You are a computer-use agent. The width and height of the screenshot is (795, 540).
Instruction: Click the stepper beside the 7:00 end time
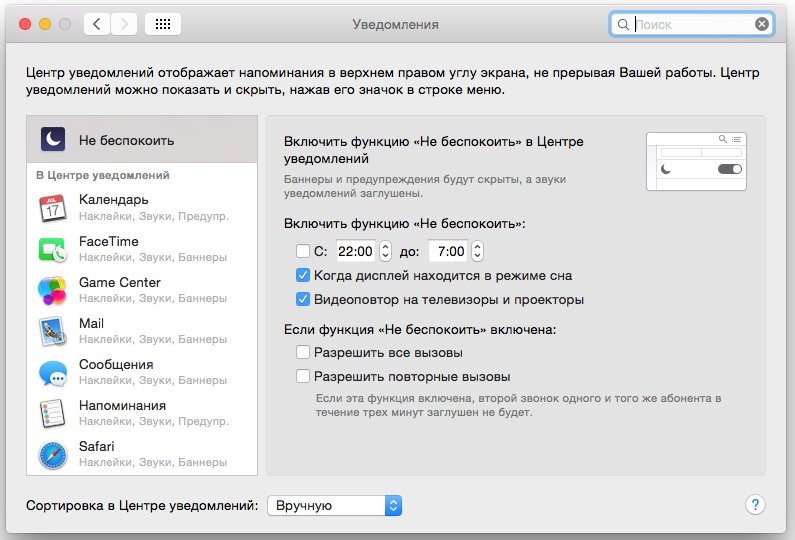tap(477, 251)
